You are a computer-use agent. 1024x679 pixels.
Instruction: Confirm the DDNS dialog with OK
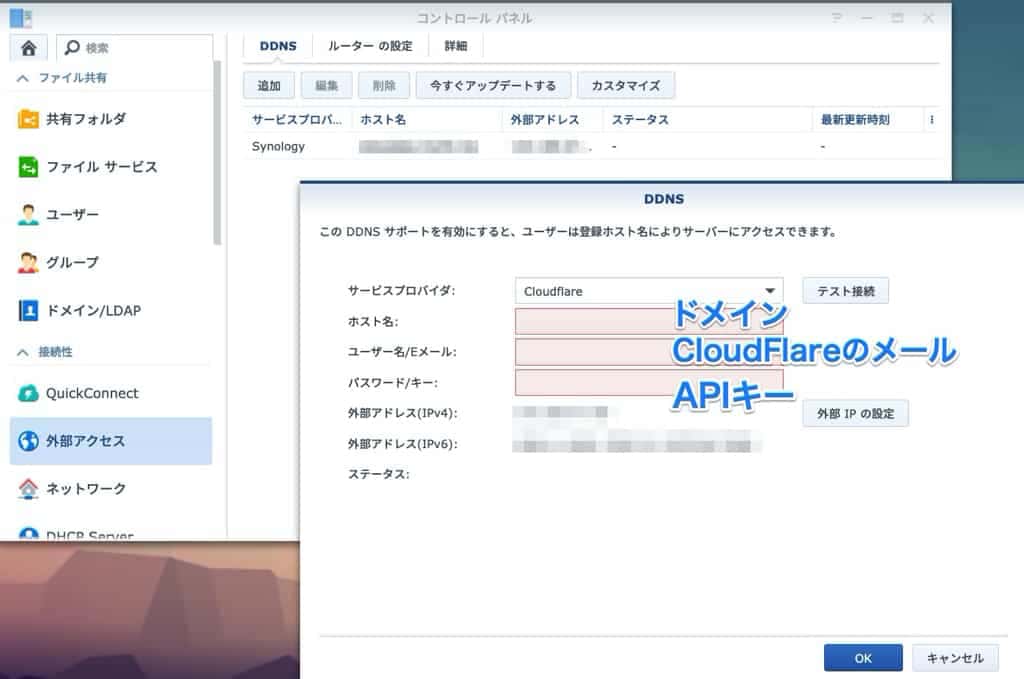pyautogui.click(x=863, y=658)
